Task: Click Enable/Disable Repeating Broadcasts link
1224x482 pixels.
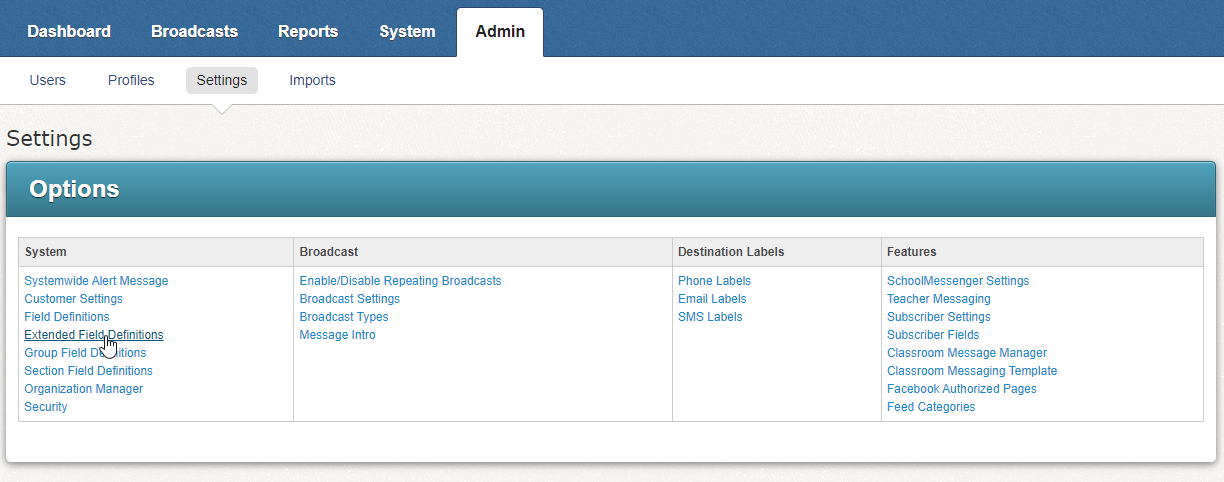Action: pyautogui.click(x=400, y=281)
